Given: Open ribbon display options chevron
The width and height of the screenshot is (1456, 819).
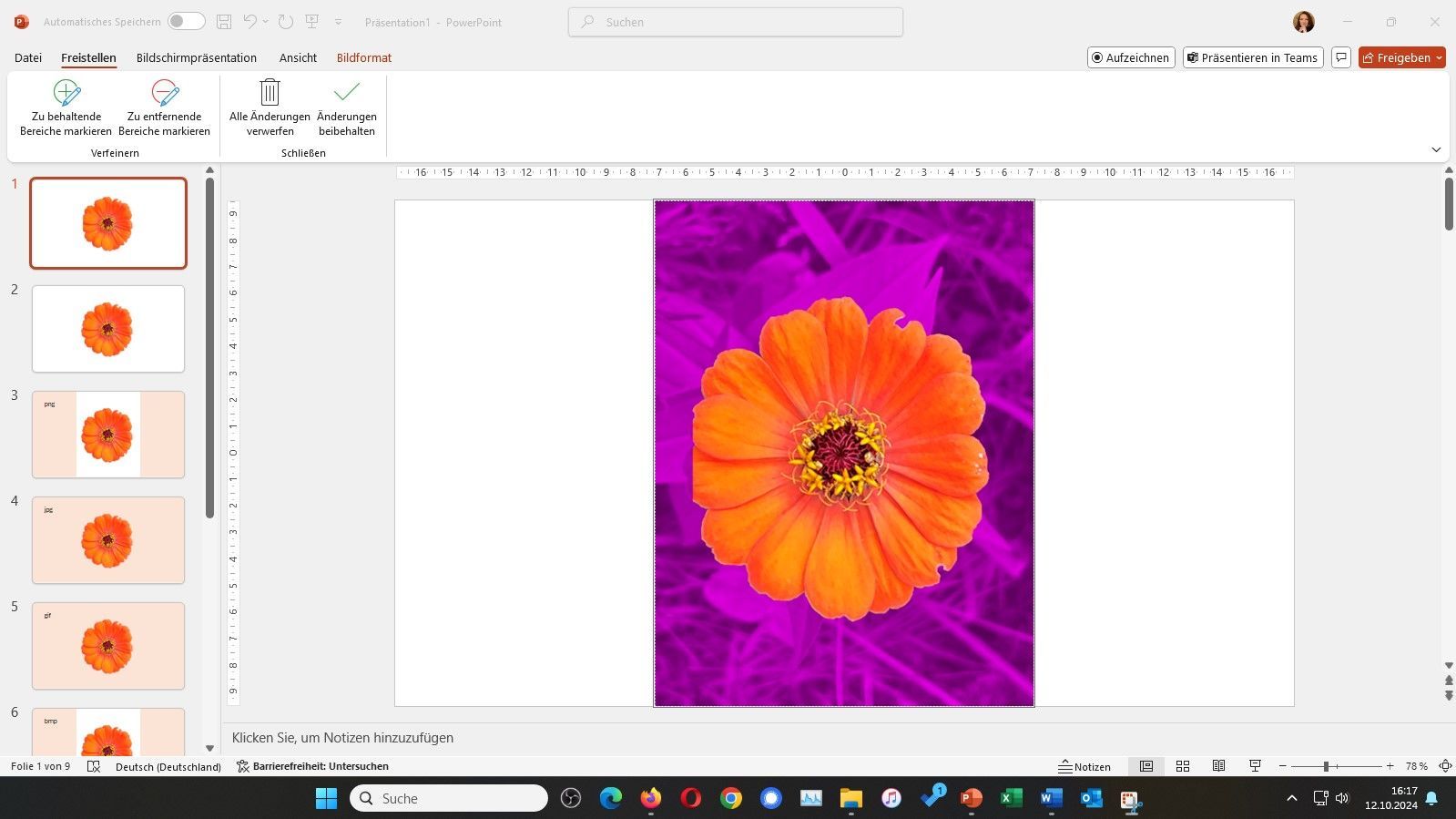Looking at the screenshot, I should [1436, 149].
